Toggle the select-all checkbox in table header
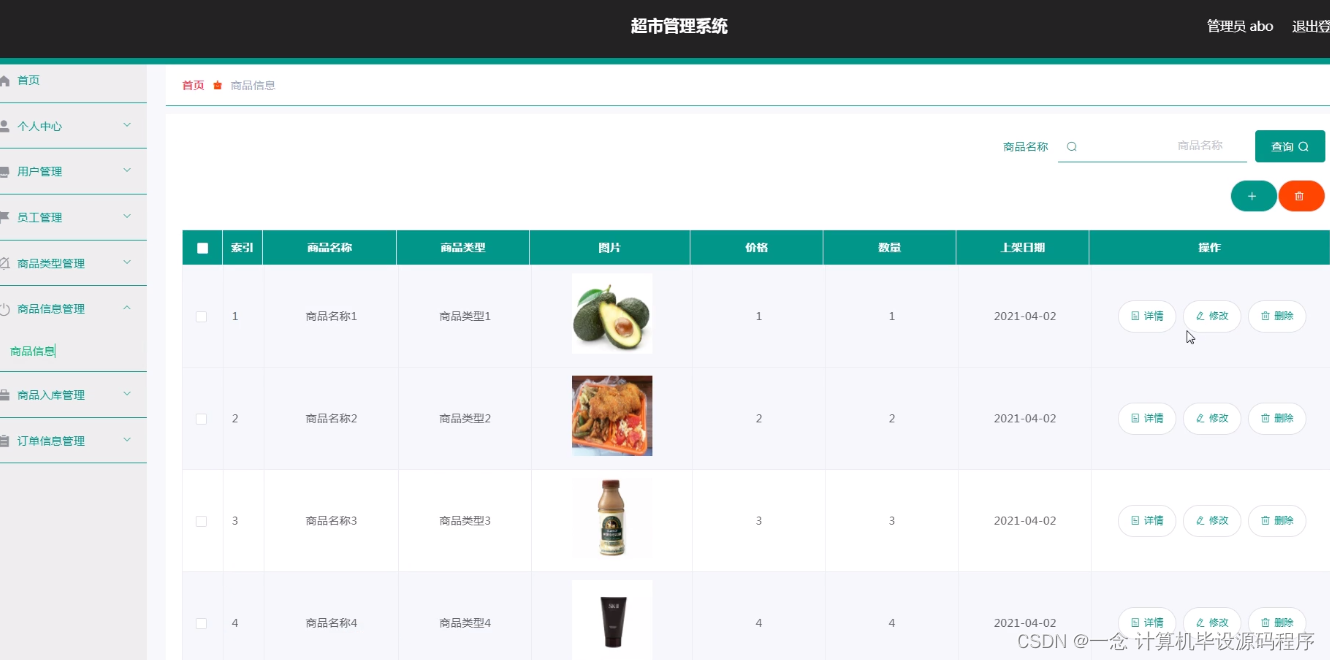The width and height of the screenshot is (1330, 660). pyautogui.click(x=201, y=247)
